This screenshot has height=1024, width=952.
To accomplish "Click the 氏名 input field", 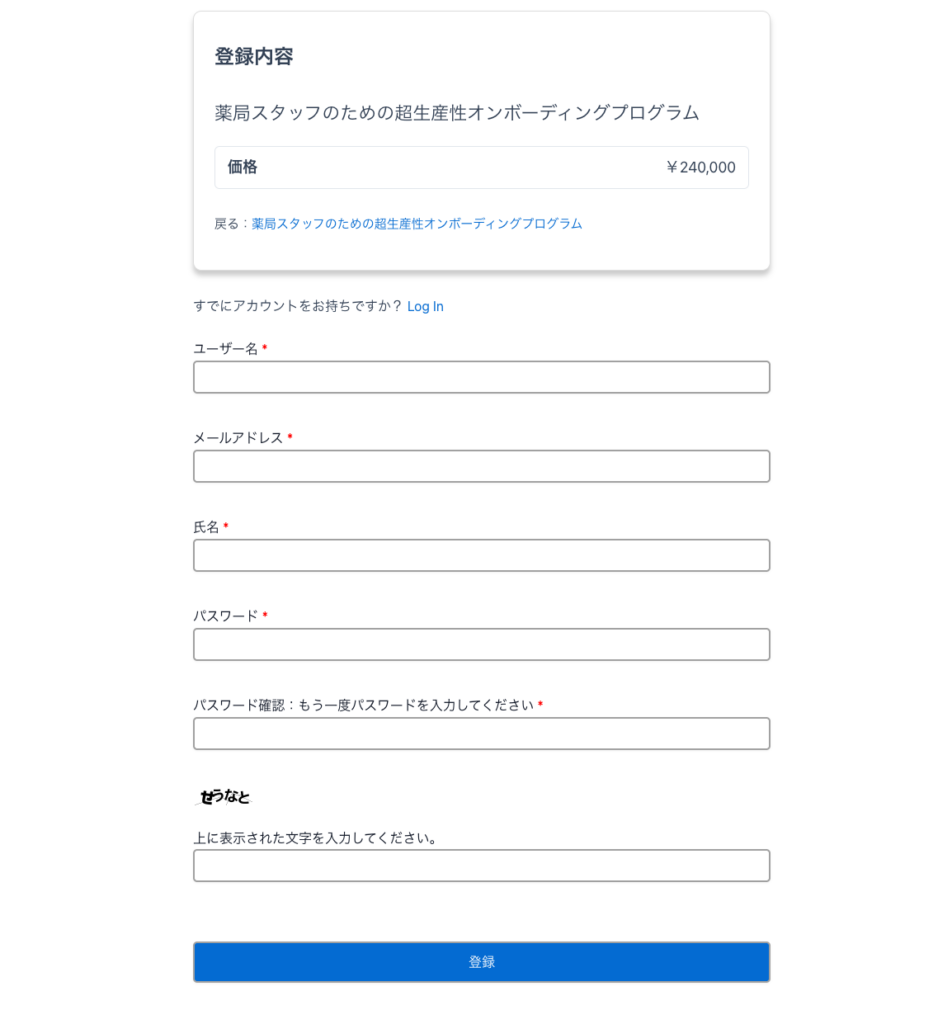I will click(481, 555).
